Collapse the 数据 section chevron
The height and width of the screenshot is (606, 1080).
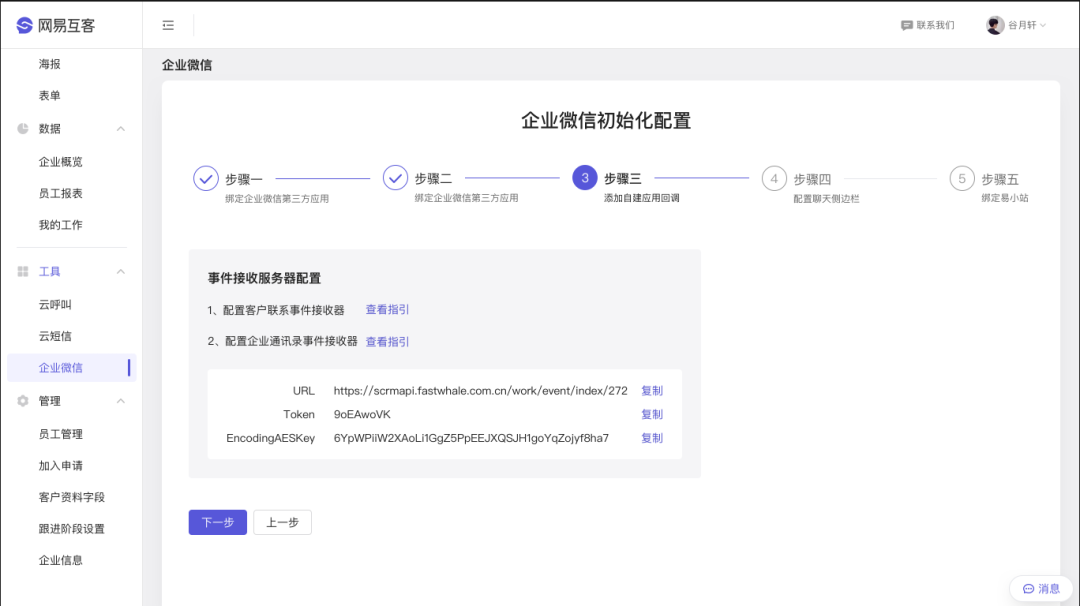pyautogui.click(x=121, y=129)
